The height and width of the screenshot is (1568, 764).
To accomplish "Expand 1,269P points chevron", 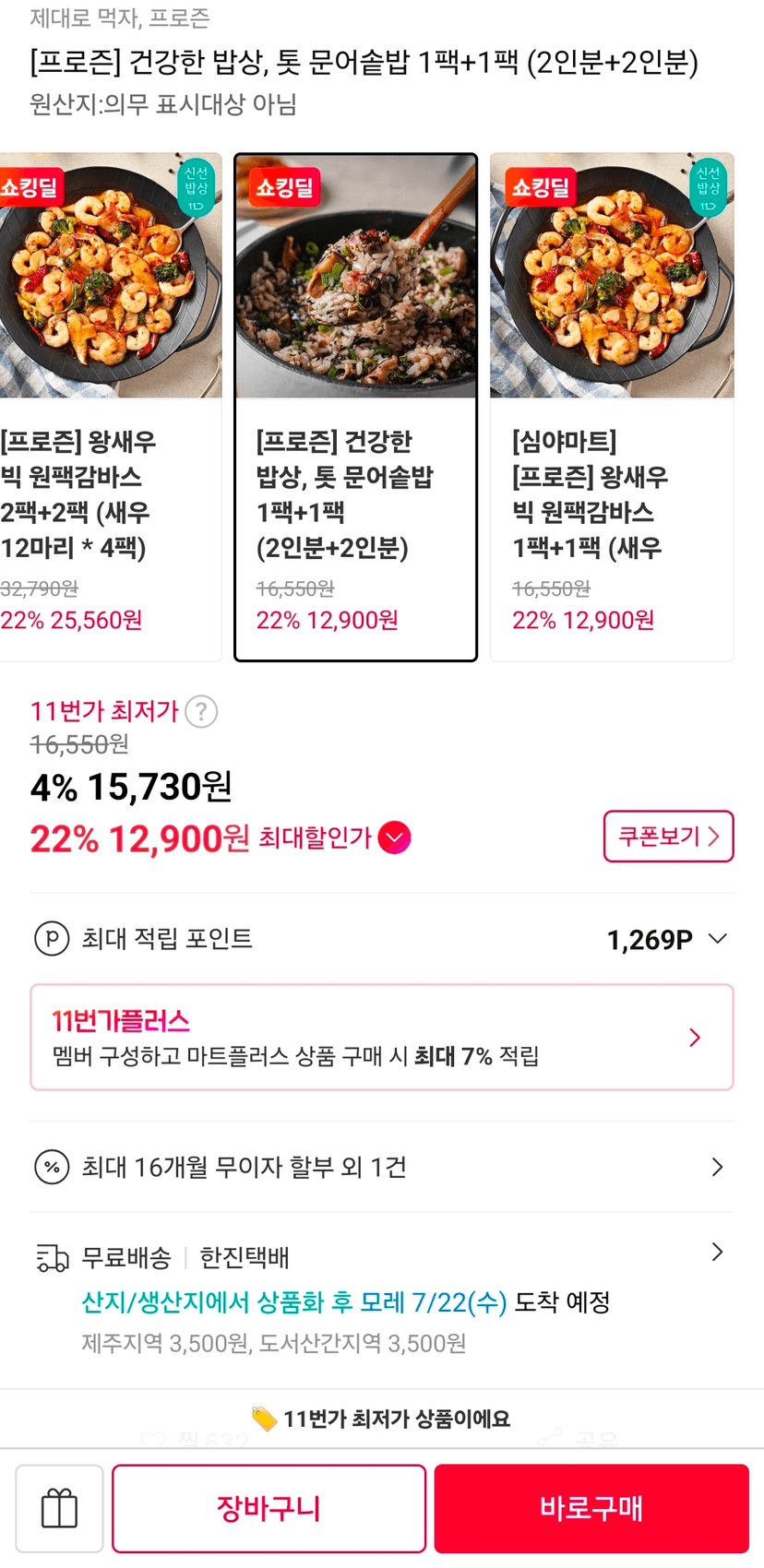I will click(717, 939).
